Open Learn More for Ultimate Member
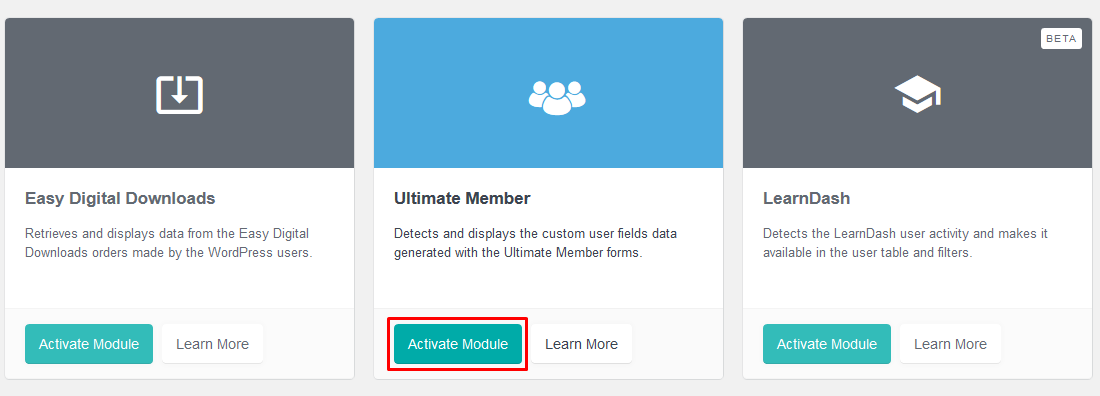1100x396 pixels. [582, 344]
